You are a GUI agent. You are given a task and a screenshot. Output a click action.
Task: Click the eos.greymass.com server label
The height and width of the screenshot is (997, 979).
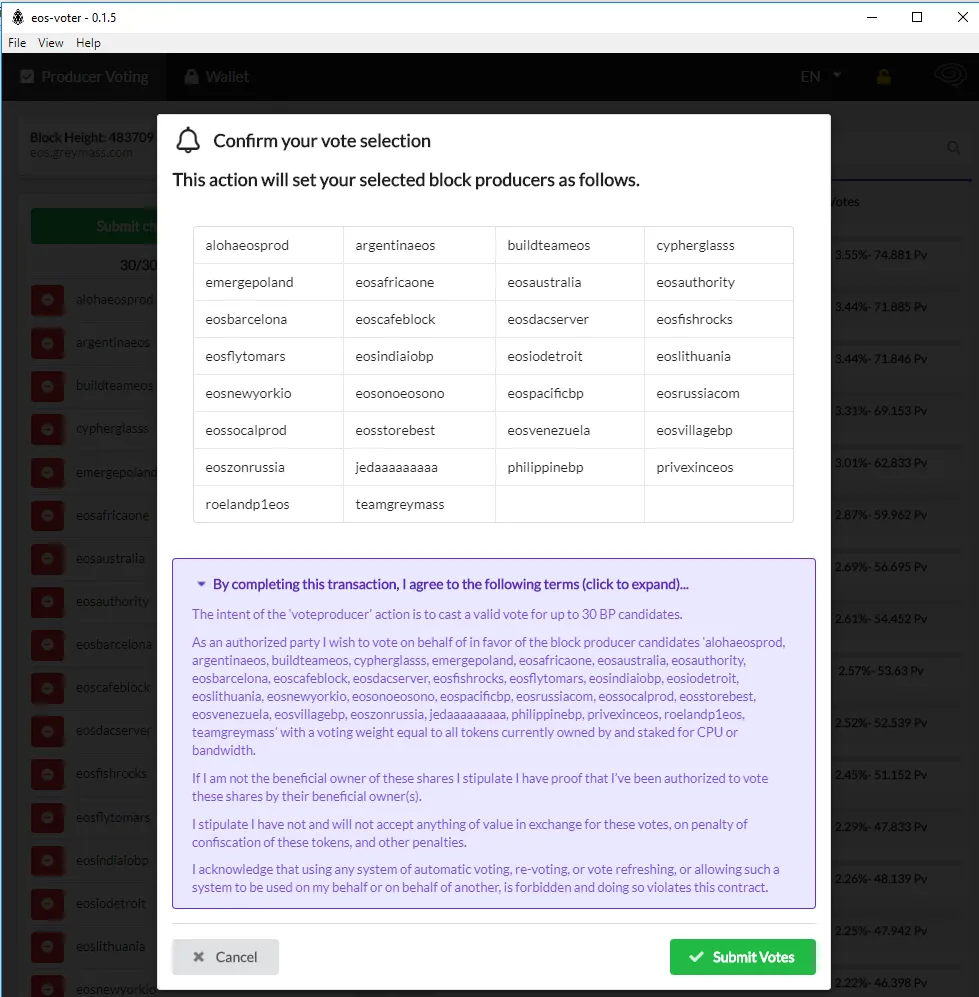tap(81, 153)
